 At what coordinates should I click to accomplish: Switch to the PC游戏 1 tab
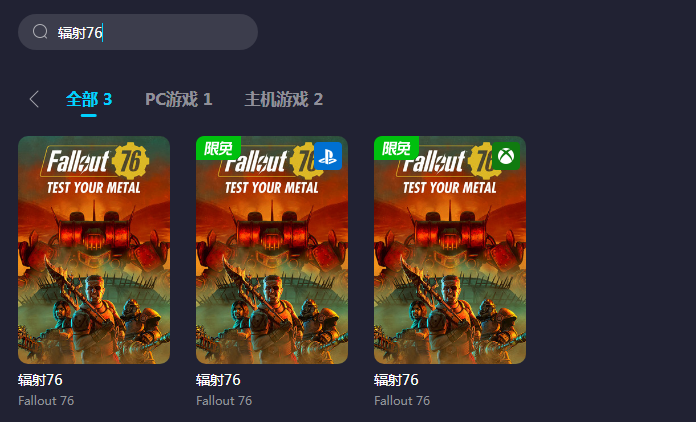(178, 99)
